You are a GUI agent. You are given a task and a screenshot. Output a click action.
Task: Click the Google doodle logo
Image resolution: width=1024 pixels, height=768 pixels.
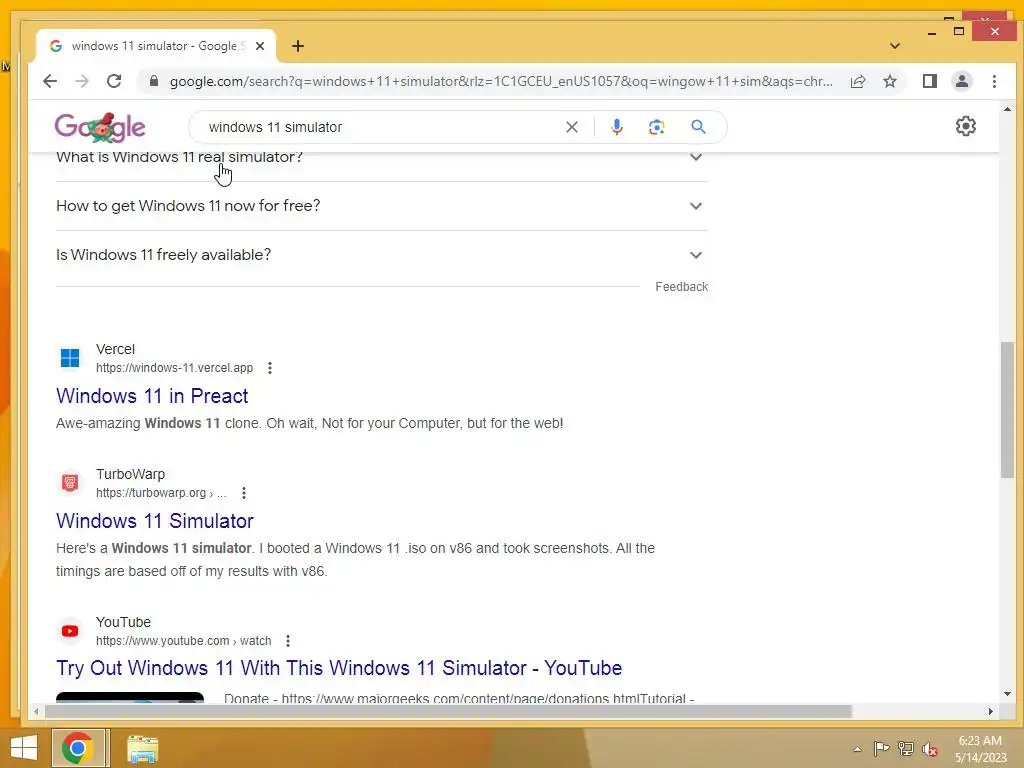tap(100, 127)
